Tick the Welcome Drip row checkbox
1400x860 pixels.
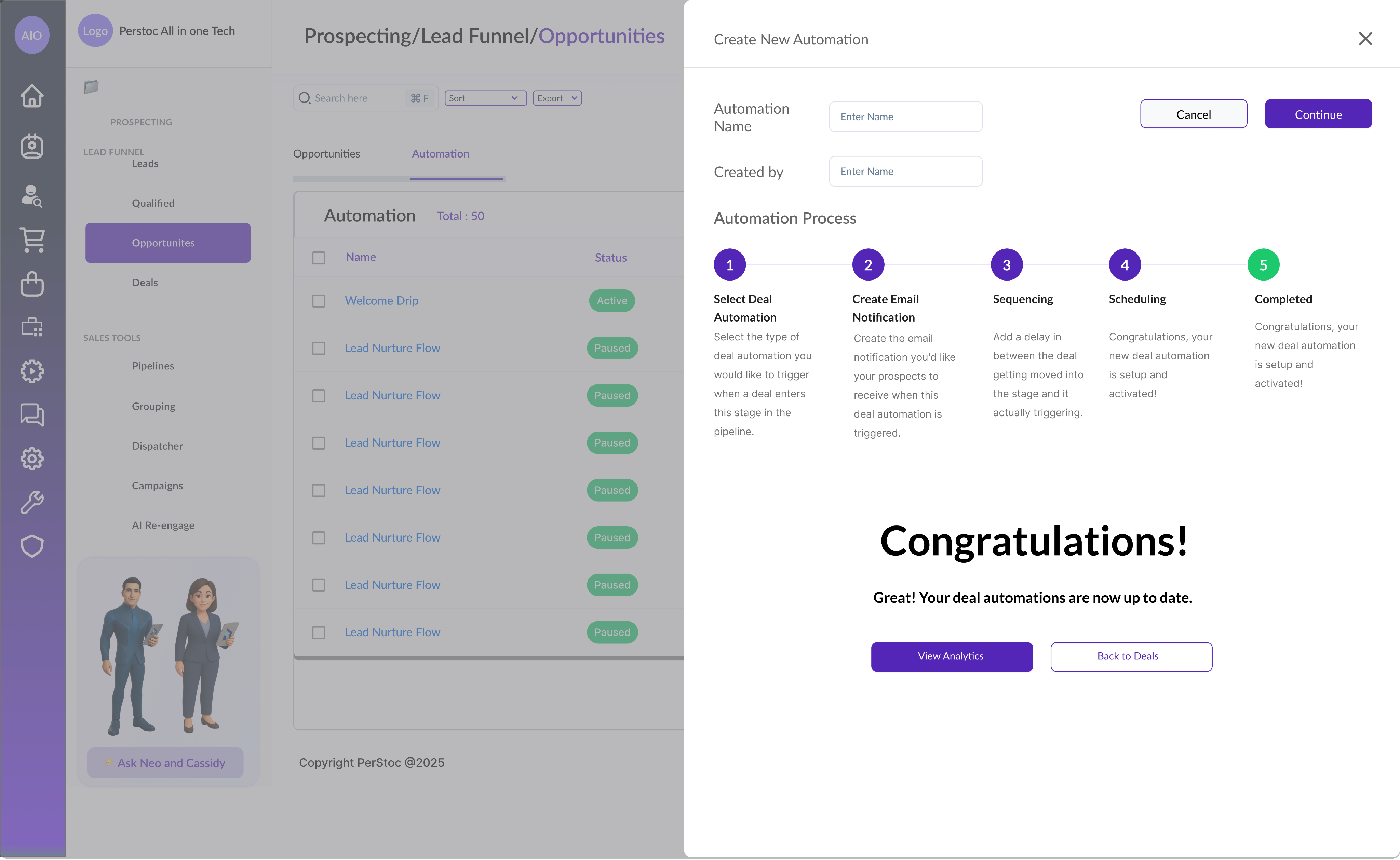point(319,301)
